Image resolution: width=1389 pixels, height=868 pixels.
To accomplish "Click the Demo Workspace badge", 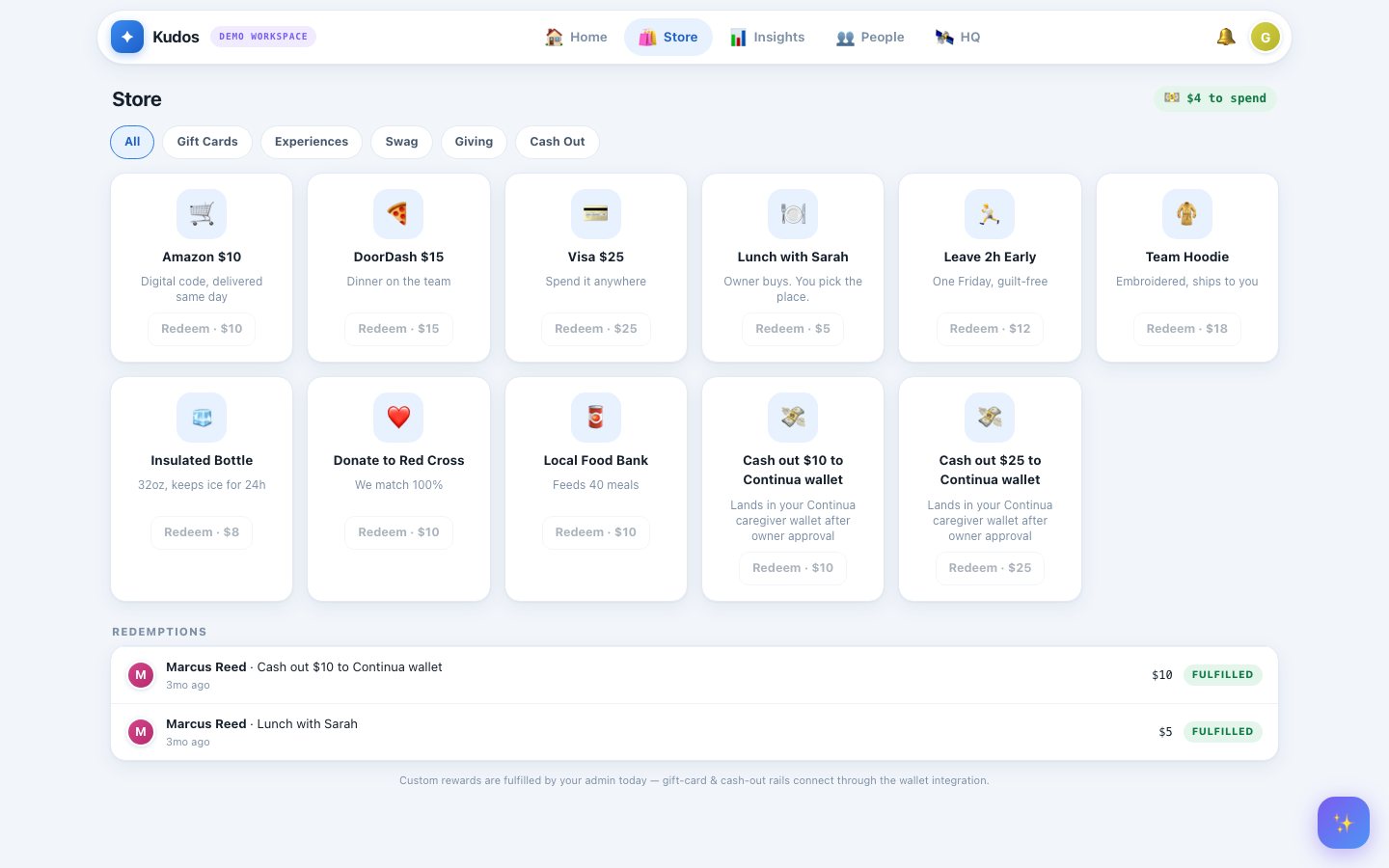I will [263, 37].
